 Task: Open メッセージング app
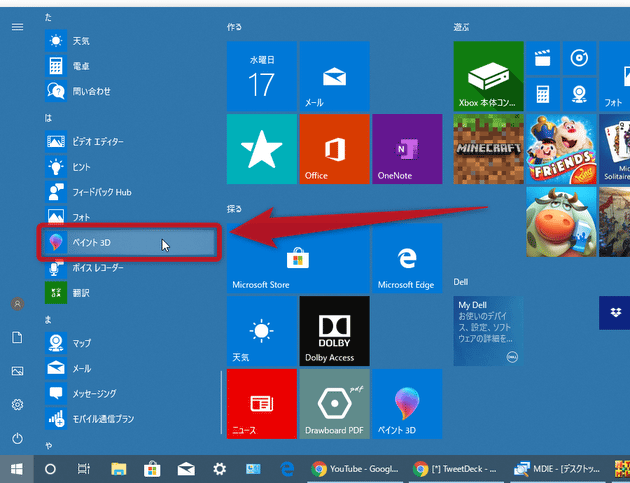(129, 394)
